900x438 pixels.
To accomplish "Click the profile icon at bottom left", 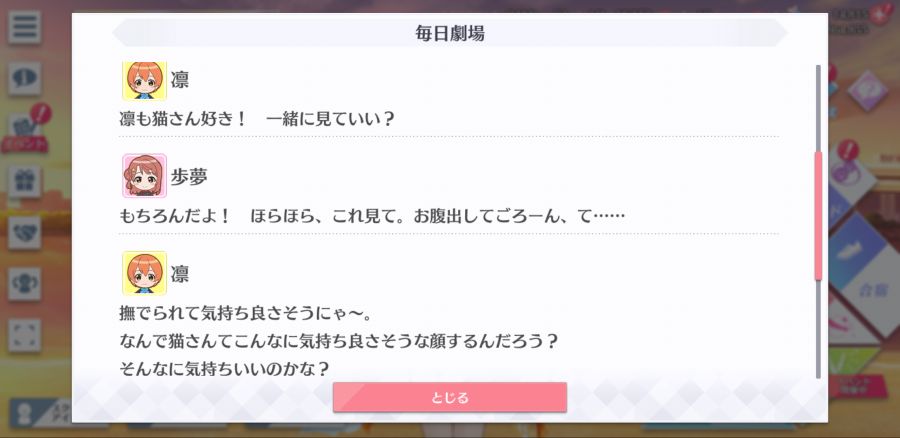I will 24,414.
